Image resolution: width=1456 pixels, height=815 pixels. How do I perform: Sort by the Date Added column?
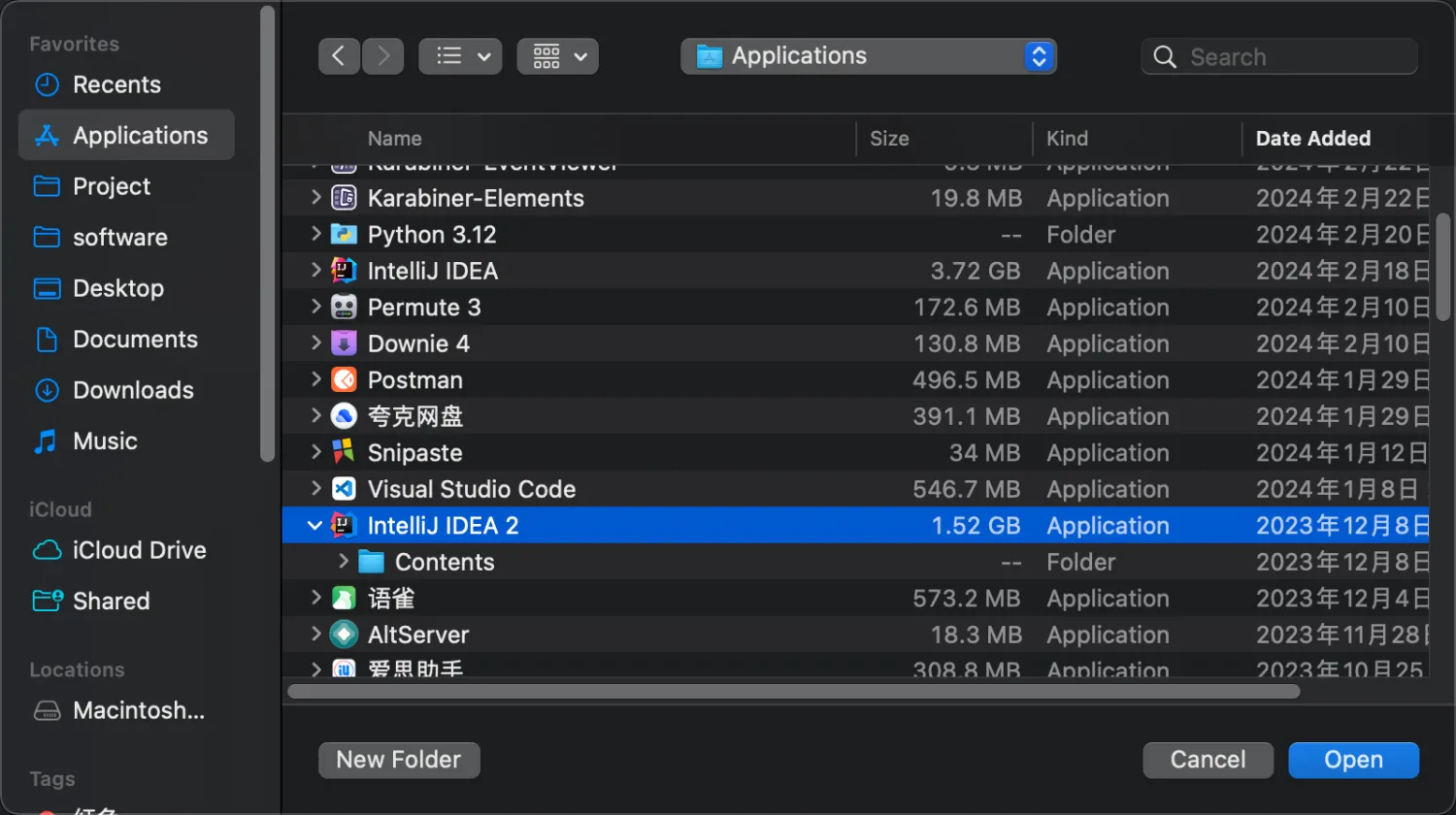coord(1313,139)
